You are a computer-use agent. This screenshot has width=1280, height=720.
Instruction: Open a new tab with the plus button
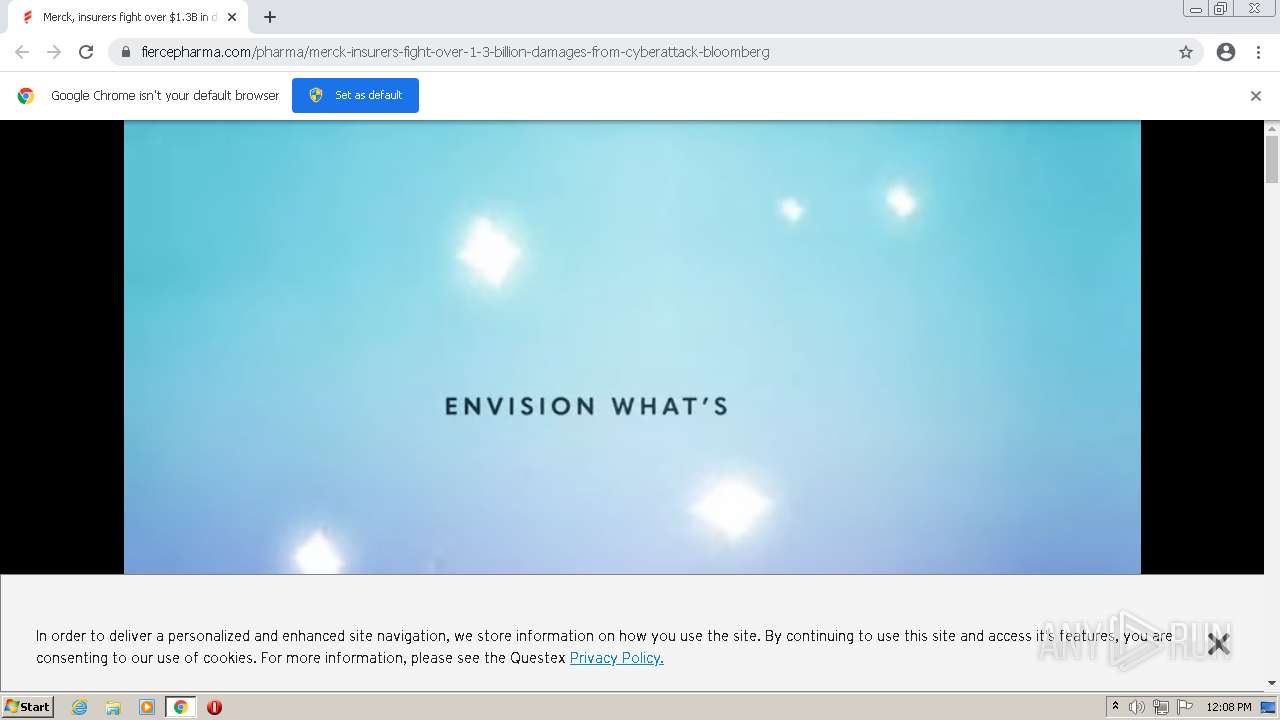click(x=270, y=17)
